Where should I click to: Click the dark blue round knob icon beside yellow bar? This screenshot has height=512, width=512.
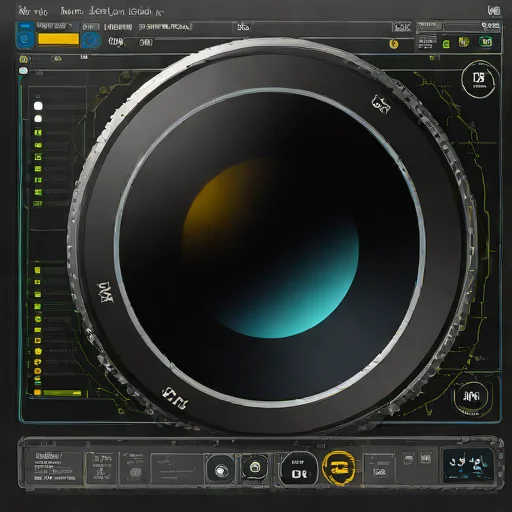(x=91, y=40)
